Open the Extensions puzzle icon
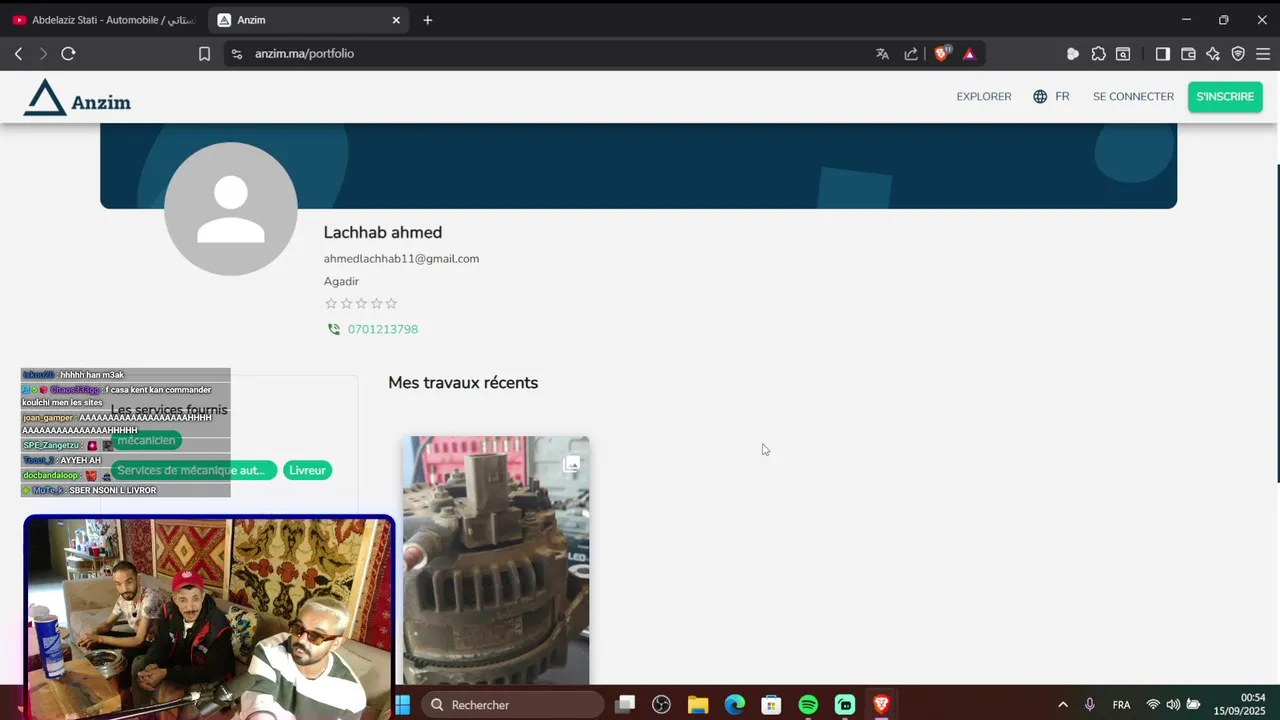This screenshot has width=1280, height=720. 1098,54
